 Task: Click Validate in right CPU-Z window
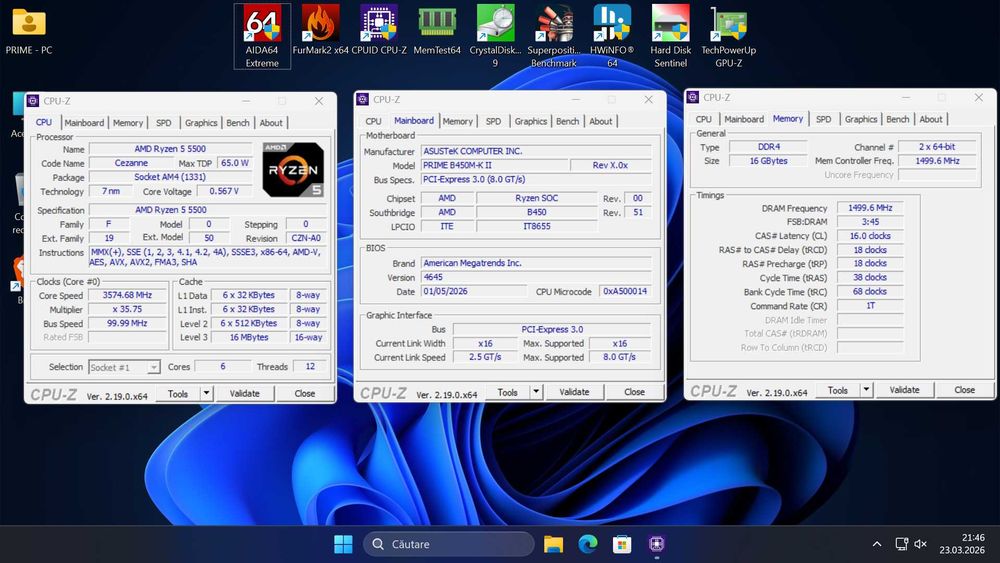905,390
